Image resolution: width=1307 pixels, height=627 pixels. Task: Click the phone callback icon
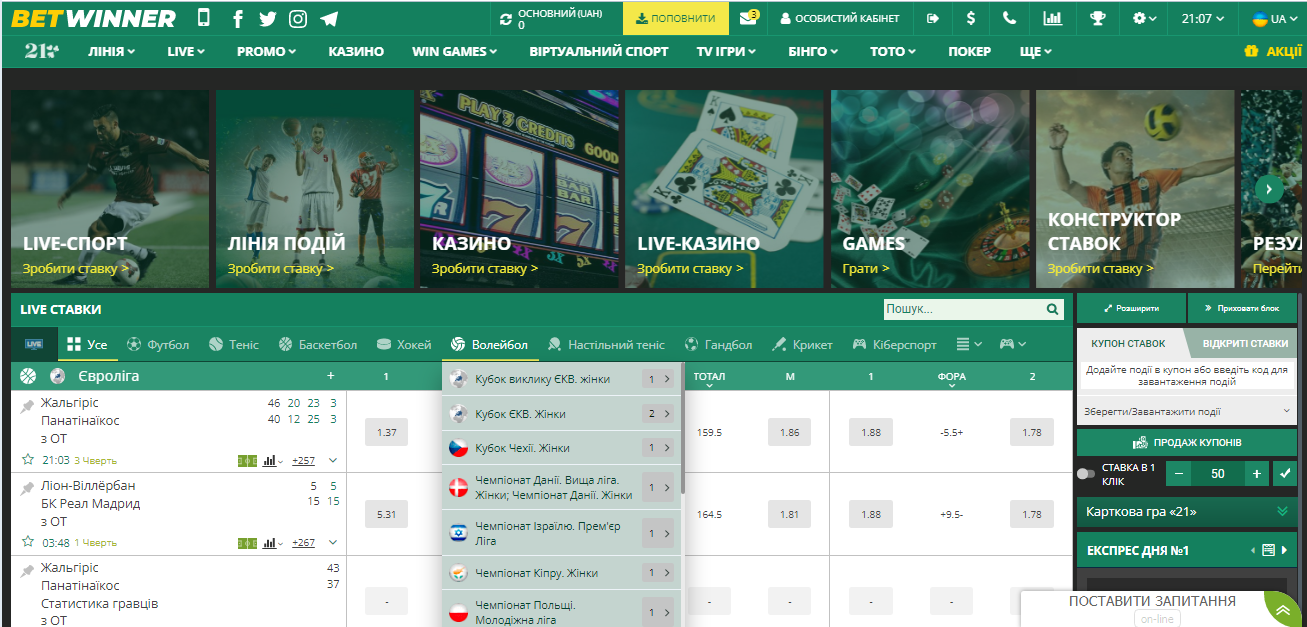click(1009, 18)
